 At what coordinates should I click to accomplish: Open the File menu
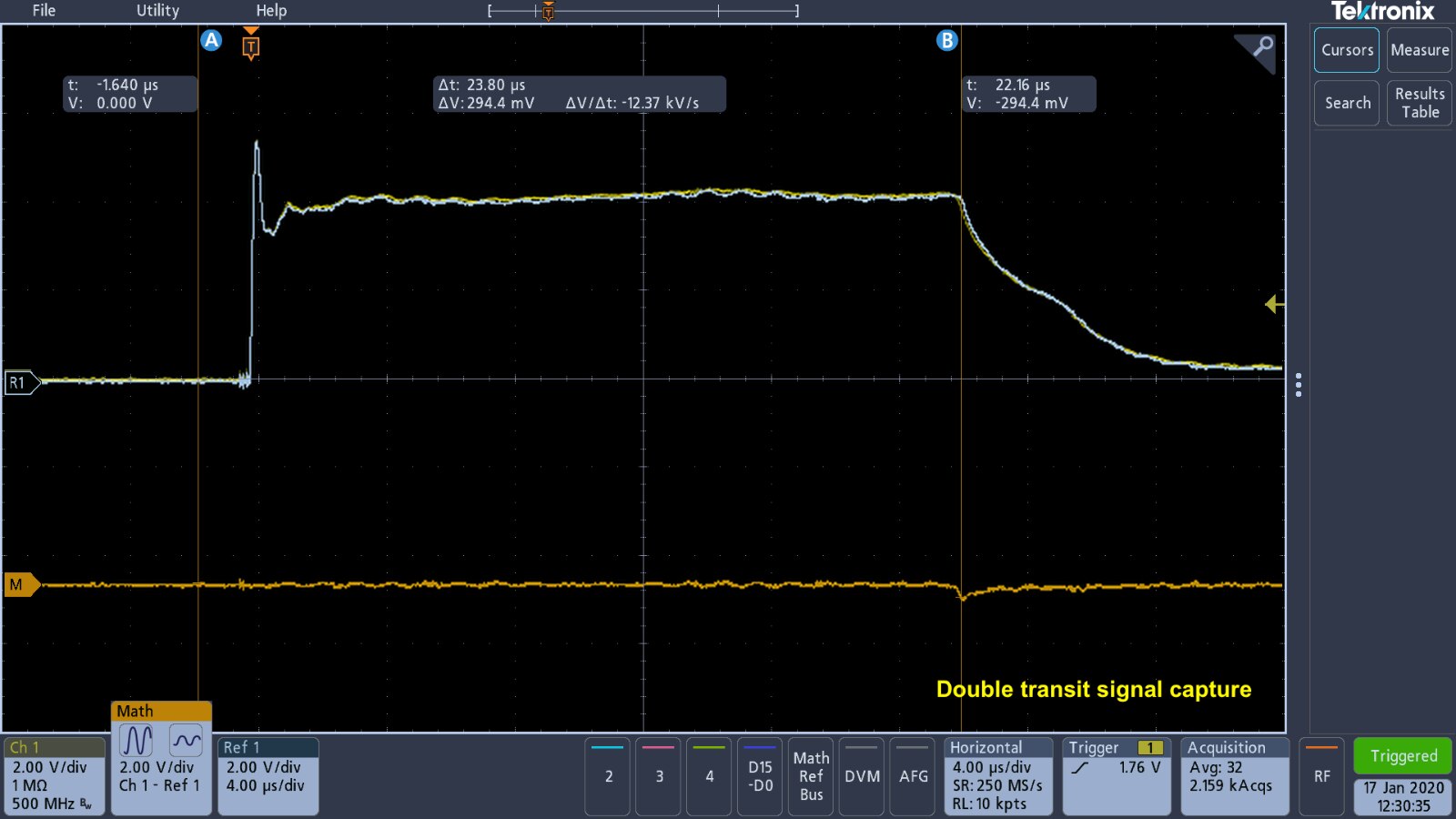tap(44, 11)
